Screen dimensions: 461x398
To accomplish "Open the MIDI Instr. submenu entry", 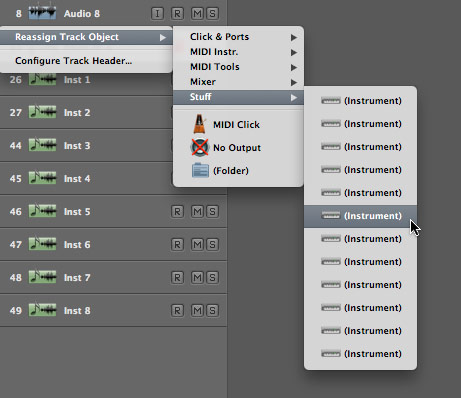I will point(238,52).
